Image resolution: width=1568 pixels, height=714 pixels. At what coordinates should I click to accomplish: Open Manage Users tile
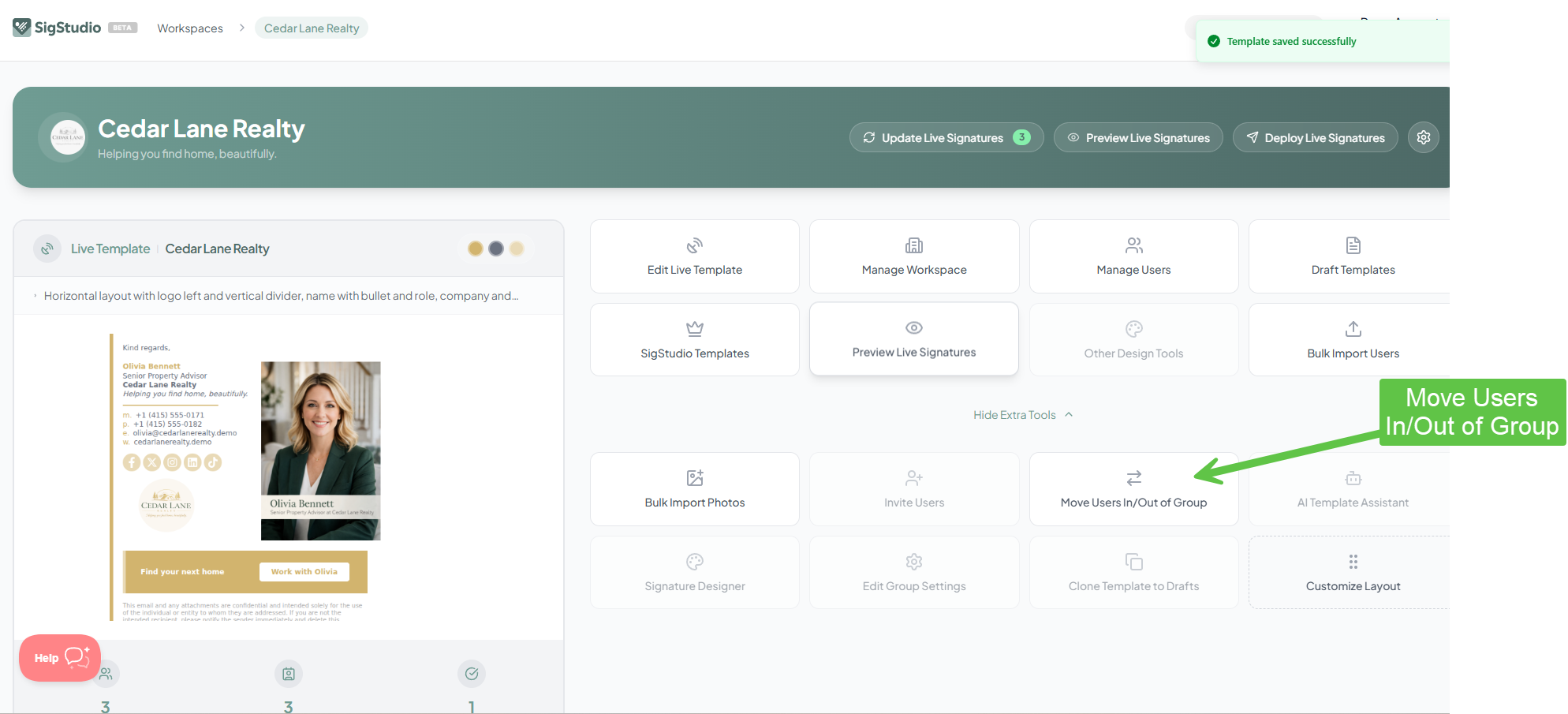[x=1133, y=256]
